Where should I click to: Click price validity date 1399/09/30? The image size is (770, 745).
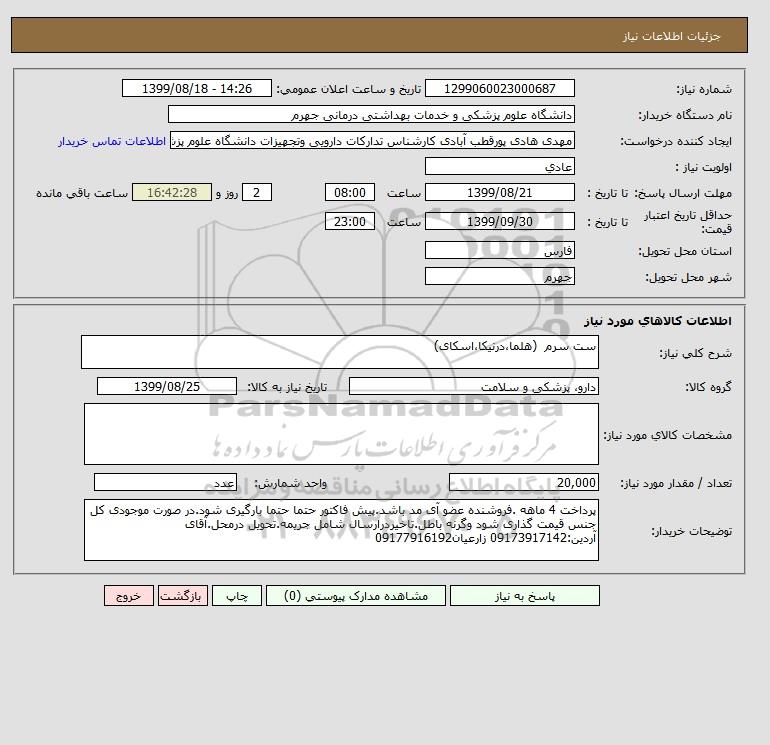click(x=499, y=221)
